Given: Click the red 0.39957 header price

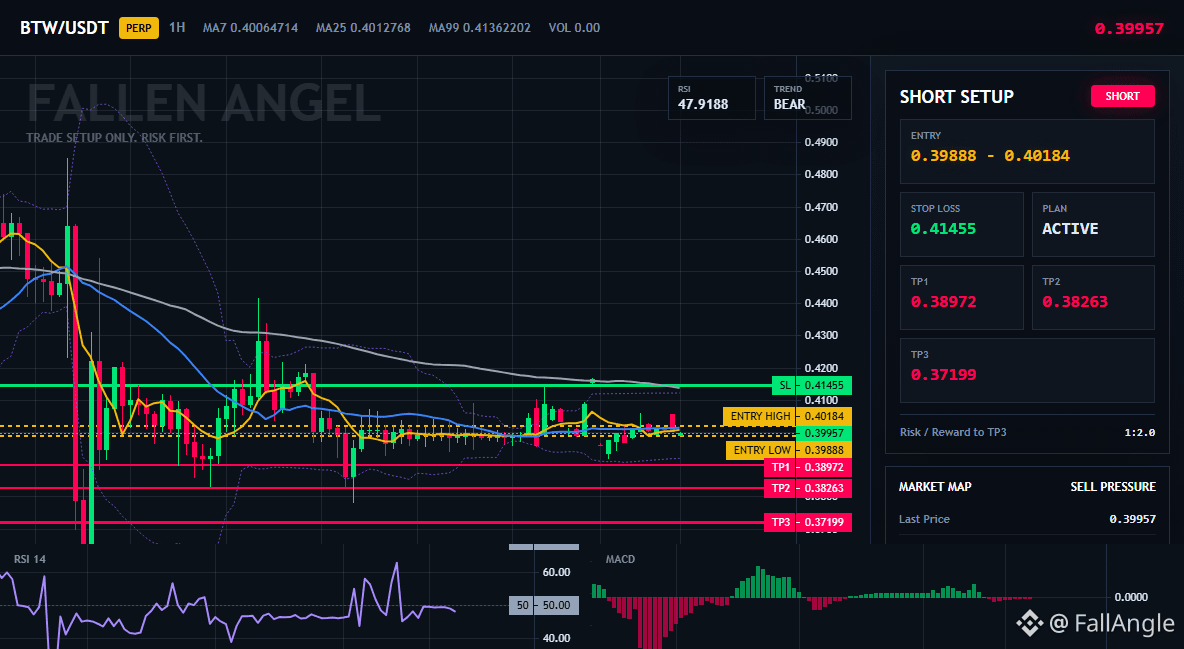Looking at the screenshot, I should tap(1129, 29).
